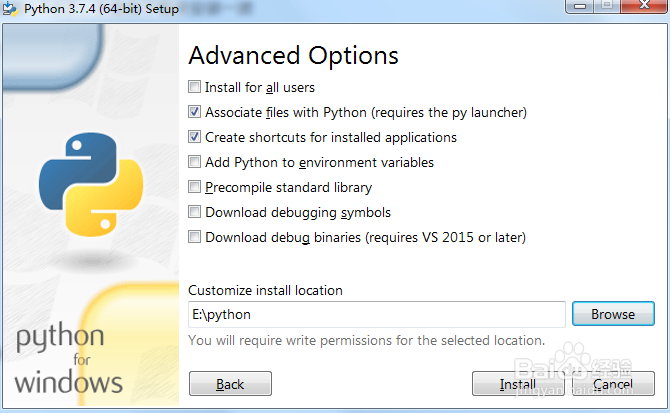Go Back to the previous setup page
This screenshot has height=413, width=670.
click(230, 384)
